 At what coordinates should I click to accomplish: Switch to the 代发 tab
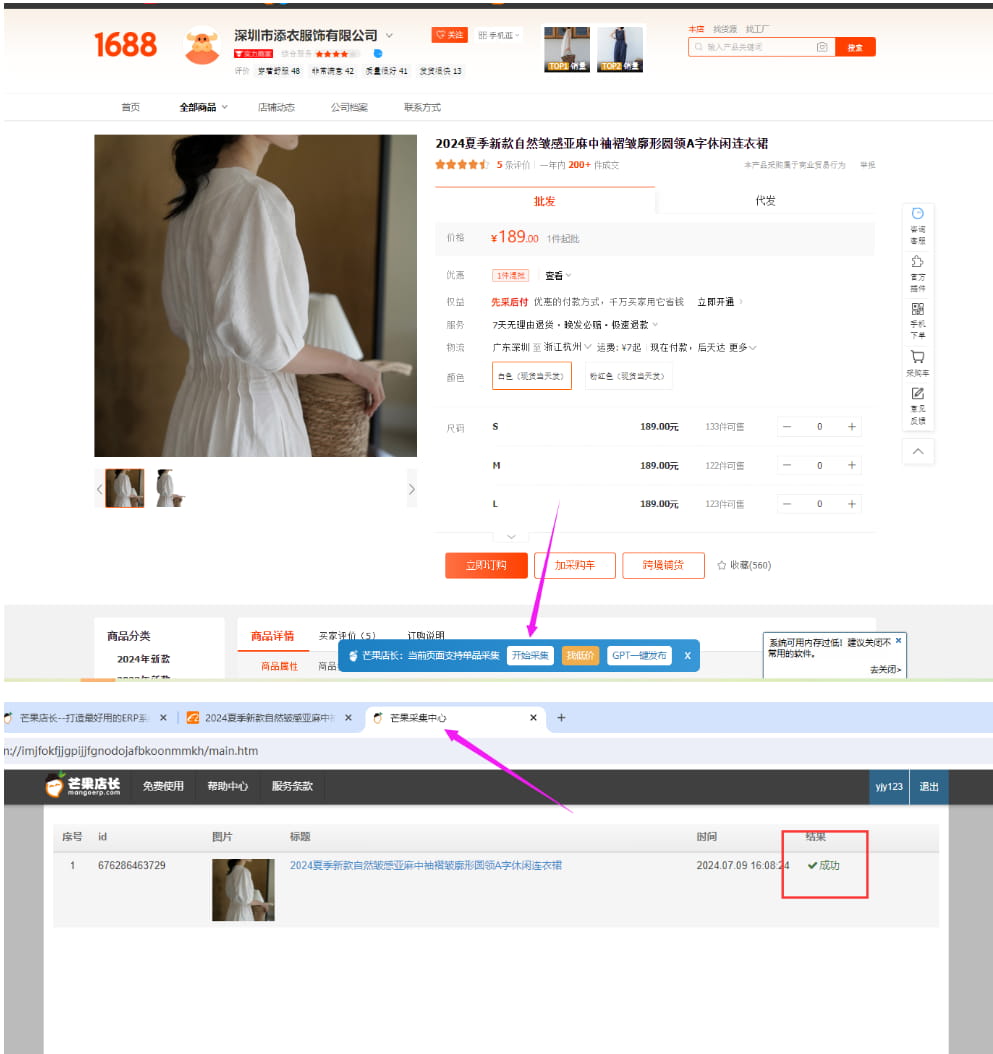coord(765,200)
